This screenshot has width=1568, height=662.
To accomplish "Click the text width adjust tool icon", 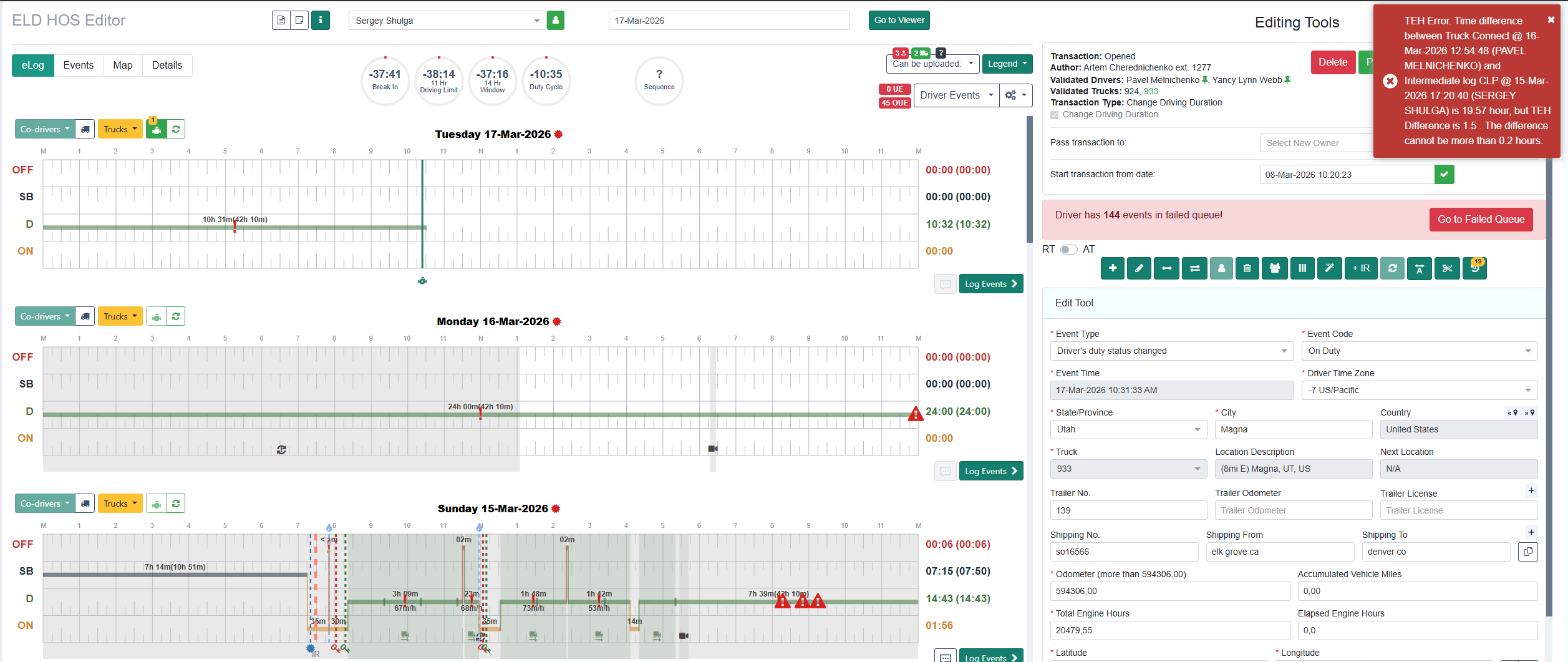I will [1419, 268].
